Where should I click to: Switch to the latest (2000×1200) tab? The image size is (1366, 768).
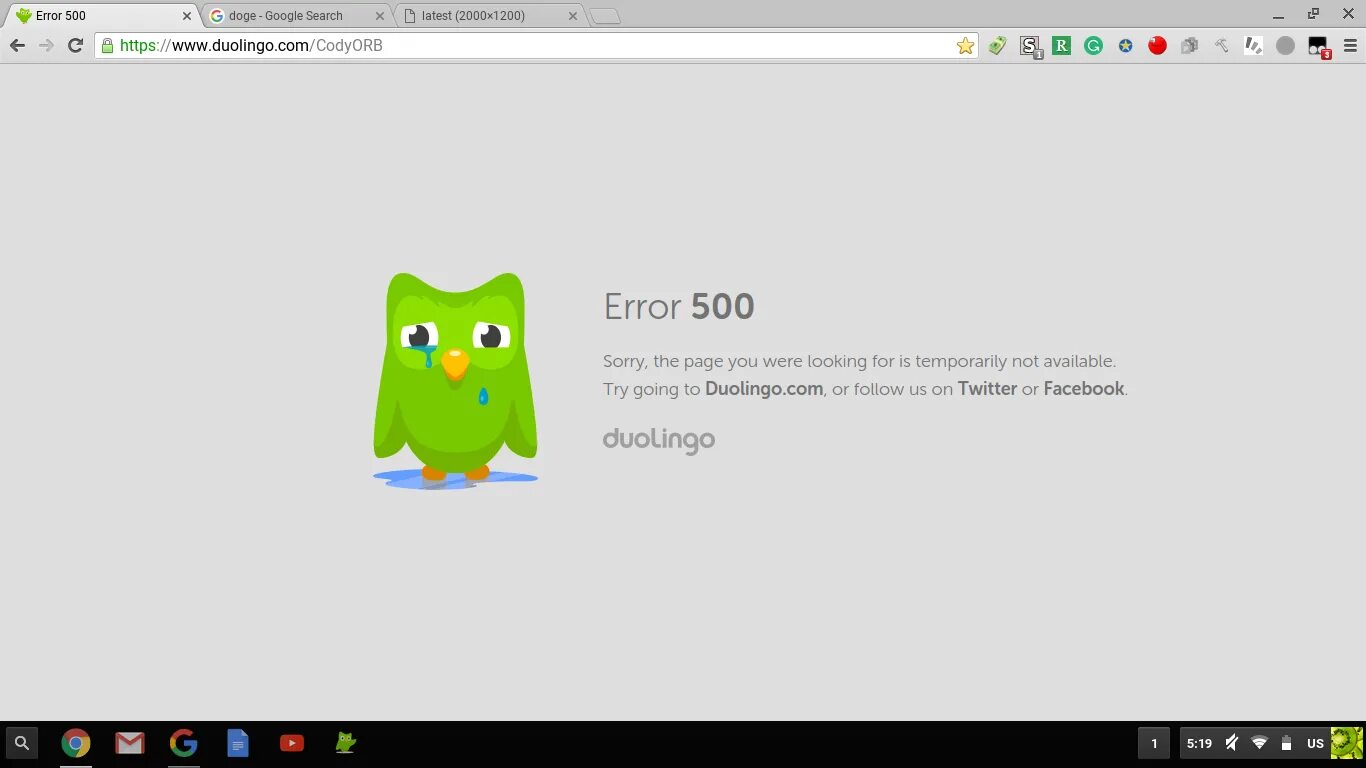[487, 15]
